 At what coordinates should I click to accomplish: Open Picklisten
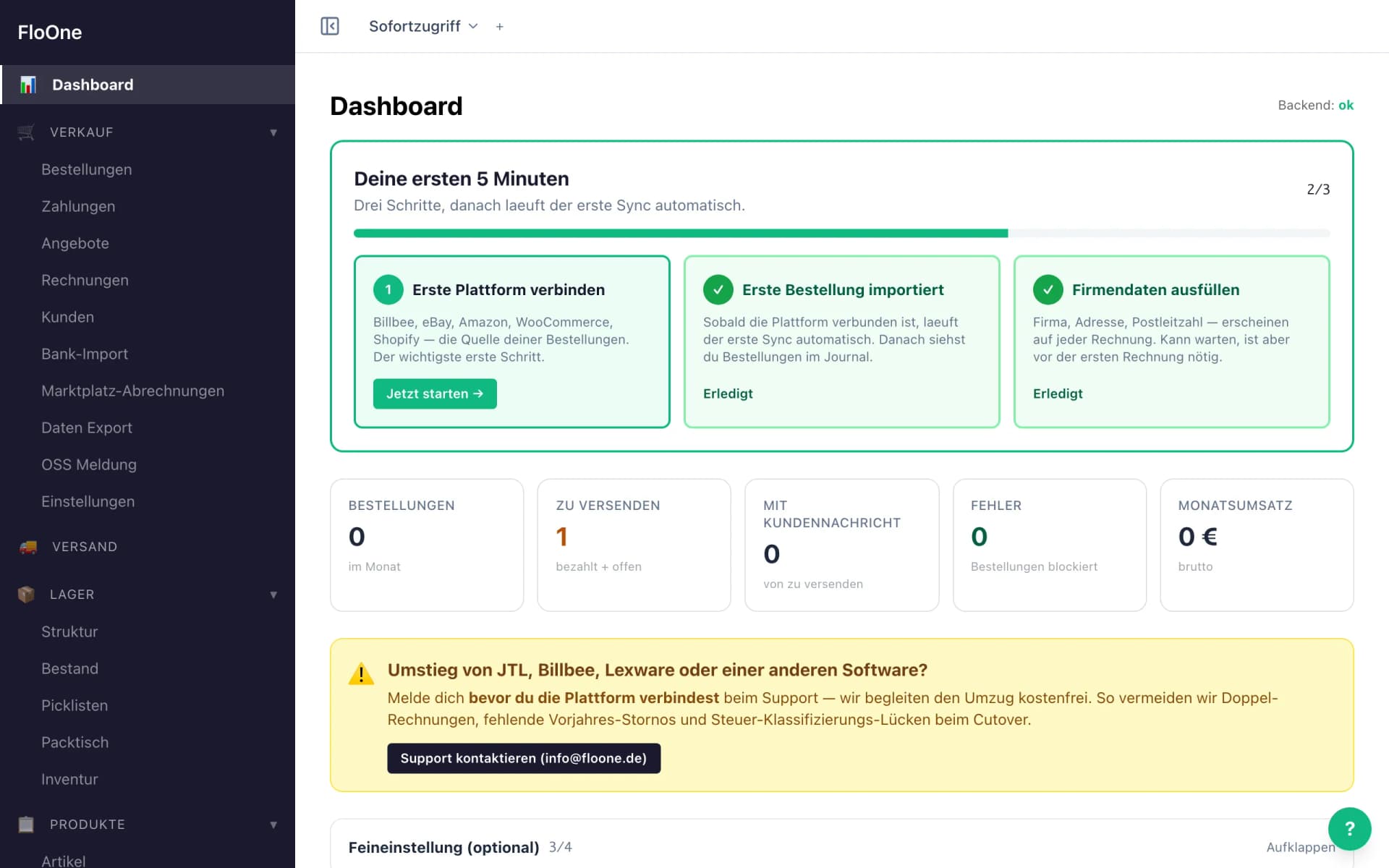coord(75,705)
